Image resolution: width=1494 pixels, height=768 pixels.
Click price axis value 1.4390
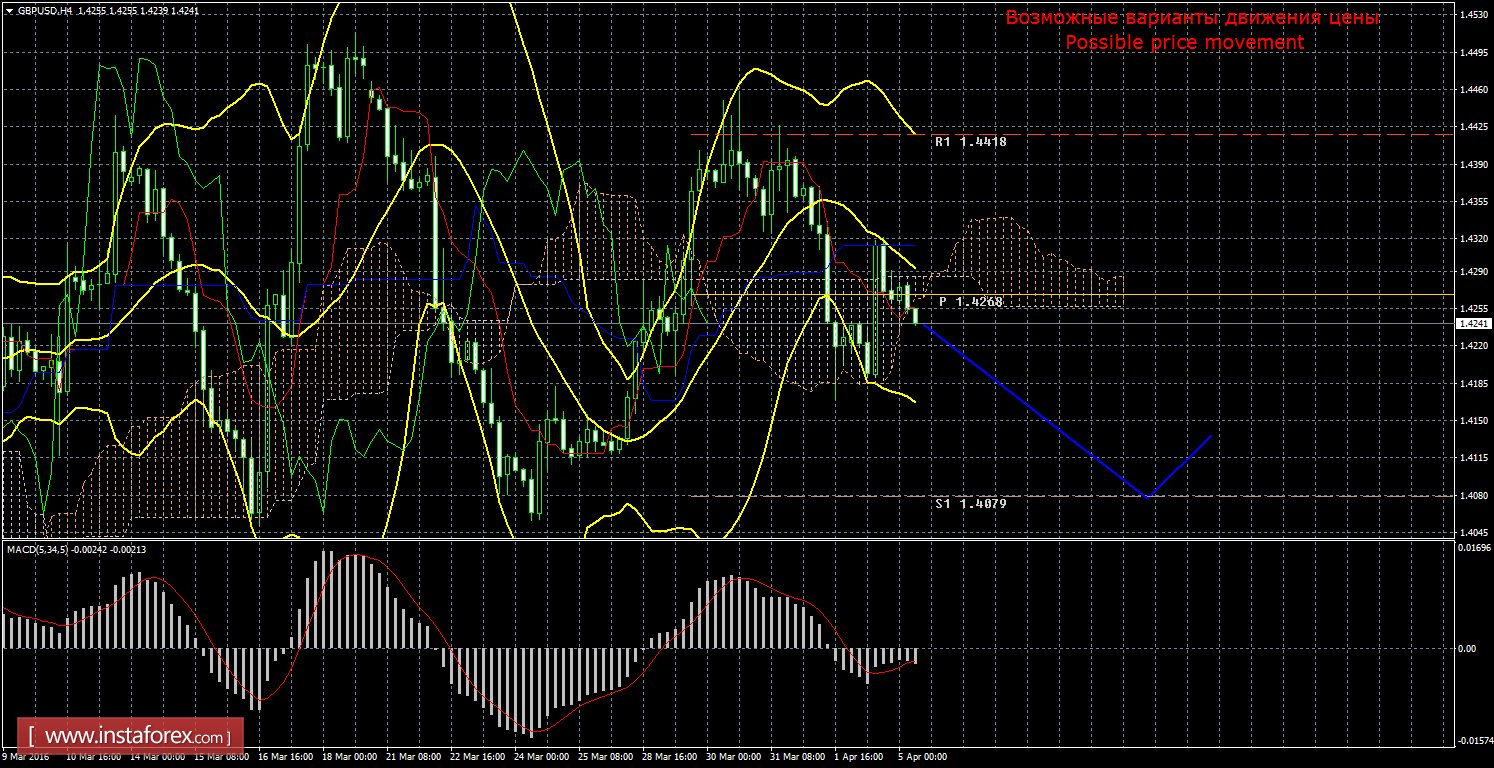coord(1473,165)
